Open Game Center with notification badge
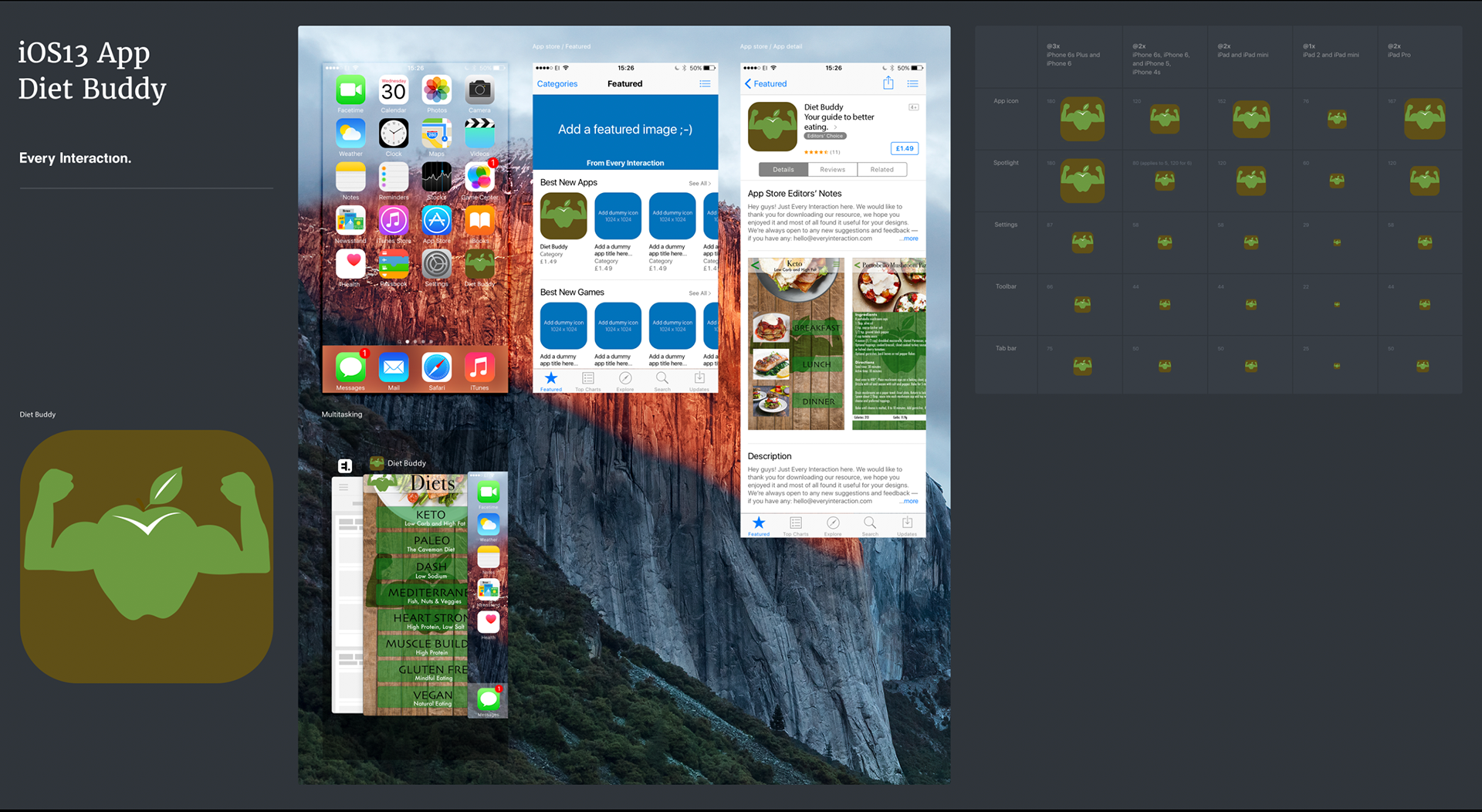This screenshot has height=812, width=1482. click(479, 178)
